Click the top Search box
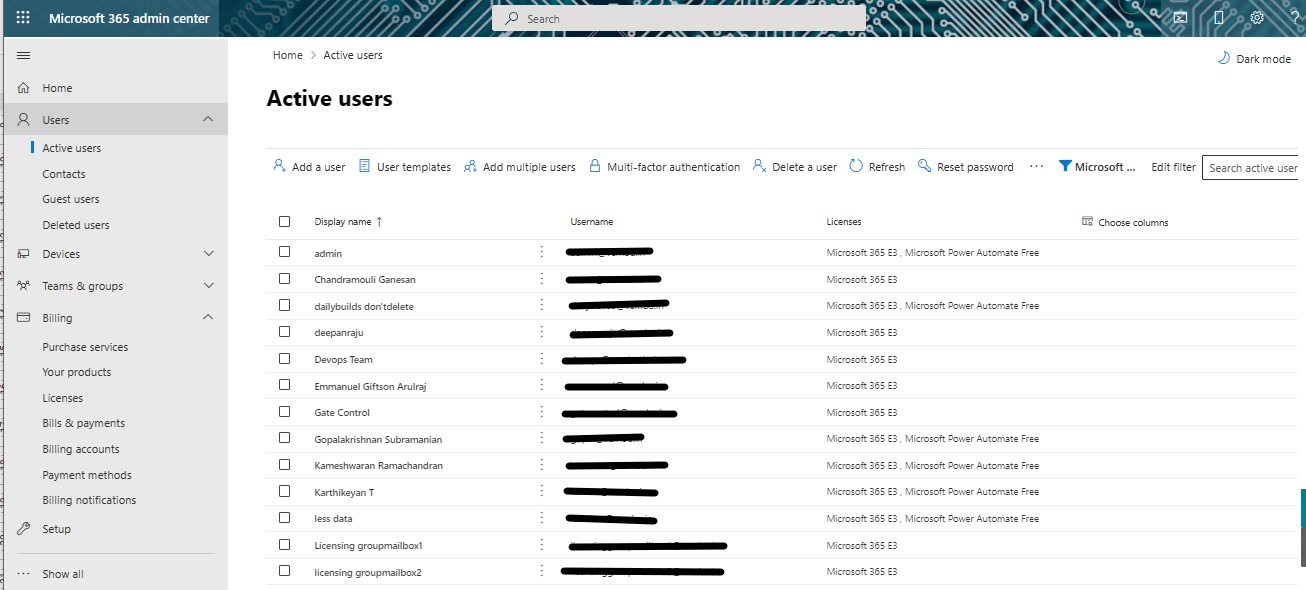 tap(679, 18)
